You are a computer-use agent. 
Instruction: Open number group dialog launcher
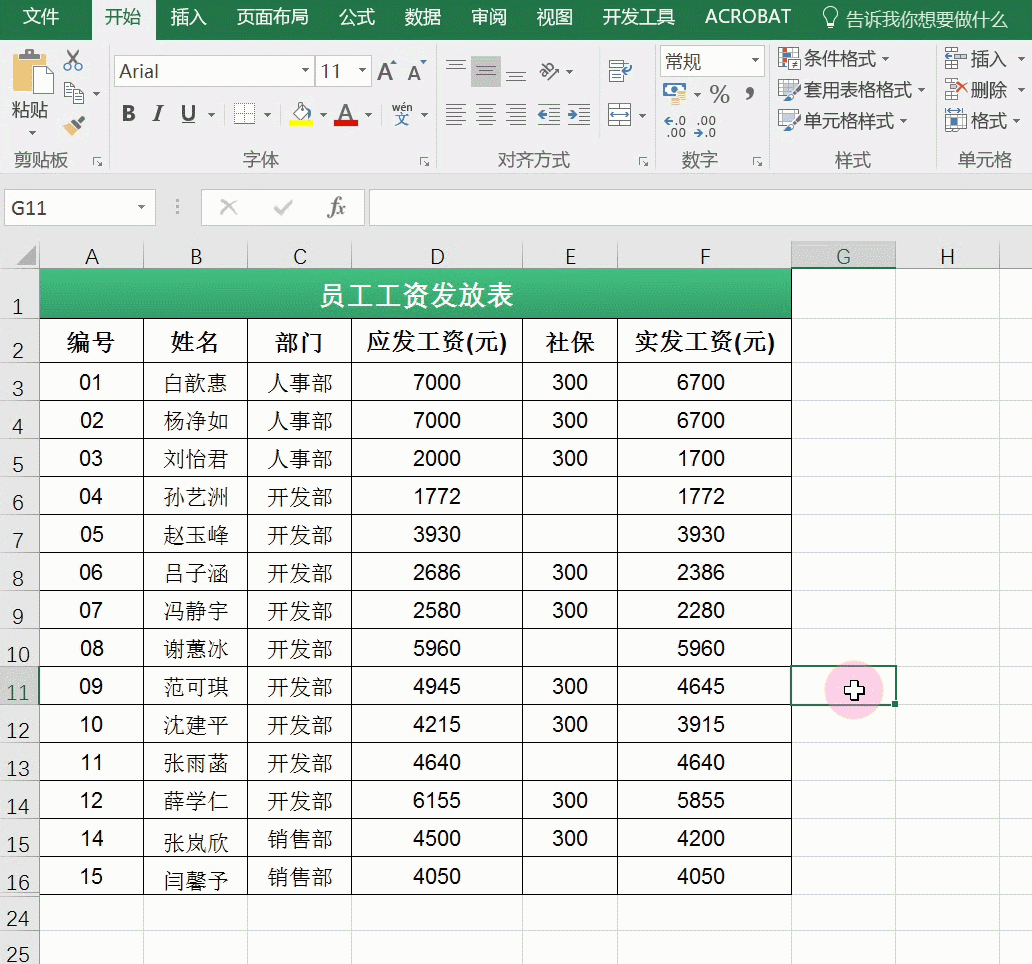758,162
